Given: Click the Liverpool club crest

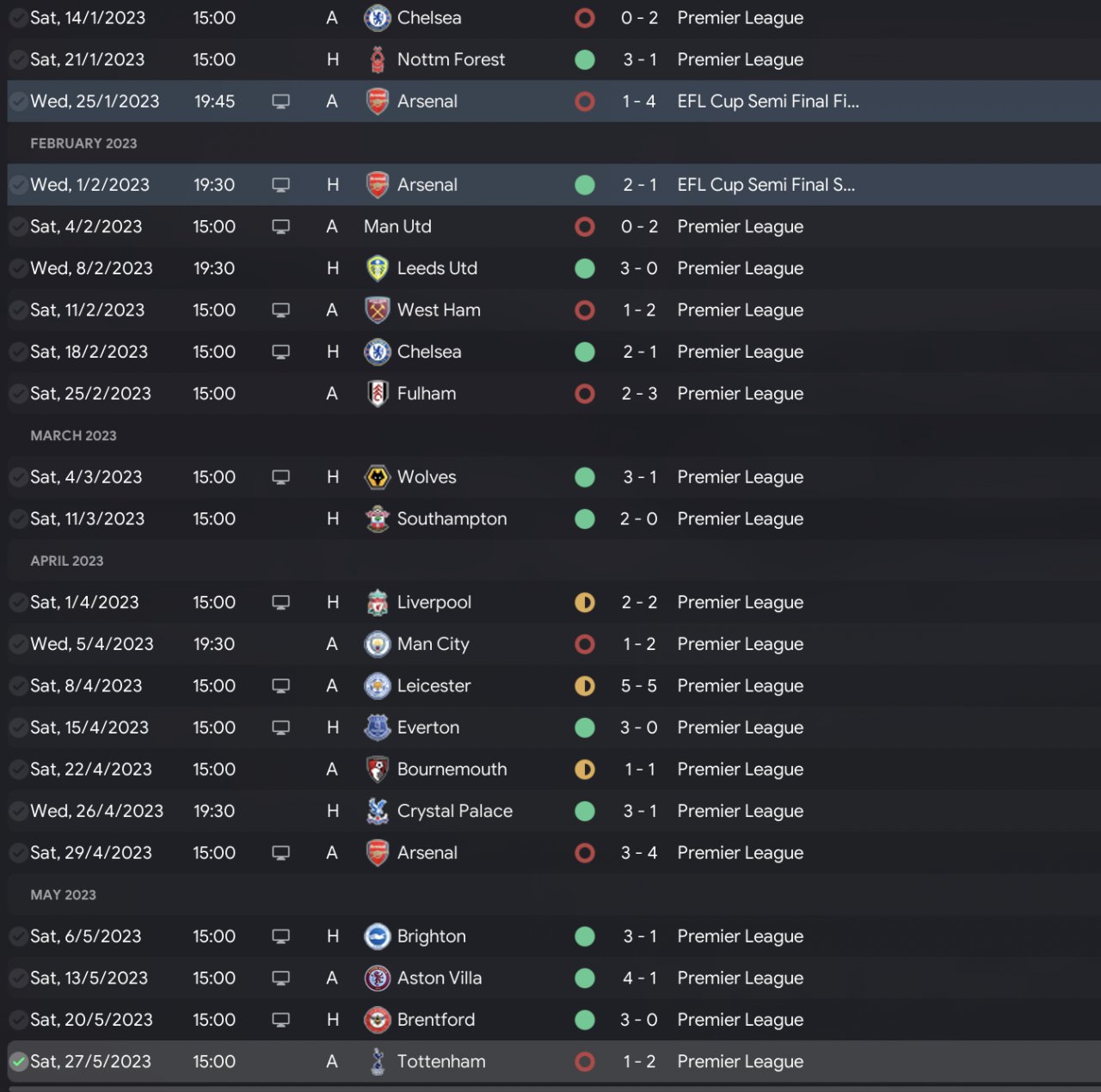Looking at the screenshot, I should [x=377, y=603].
